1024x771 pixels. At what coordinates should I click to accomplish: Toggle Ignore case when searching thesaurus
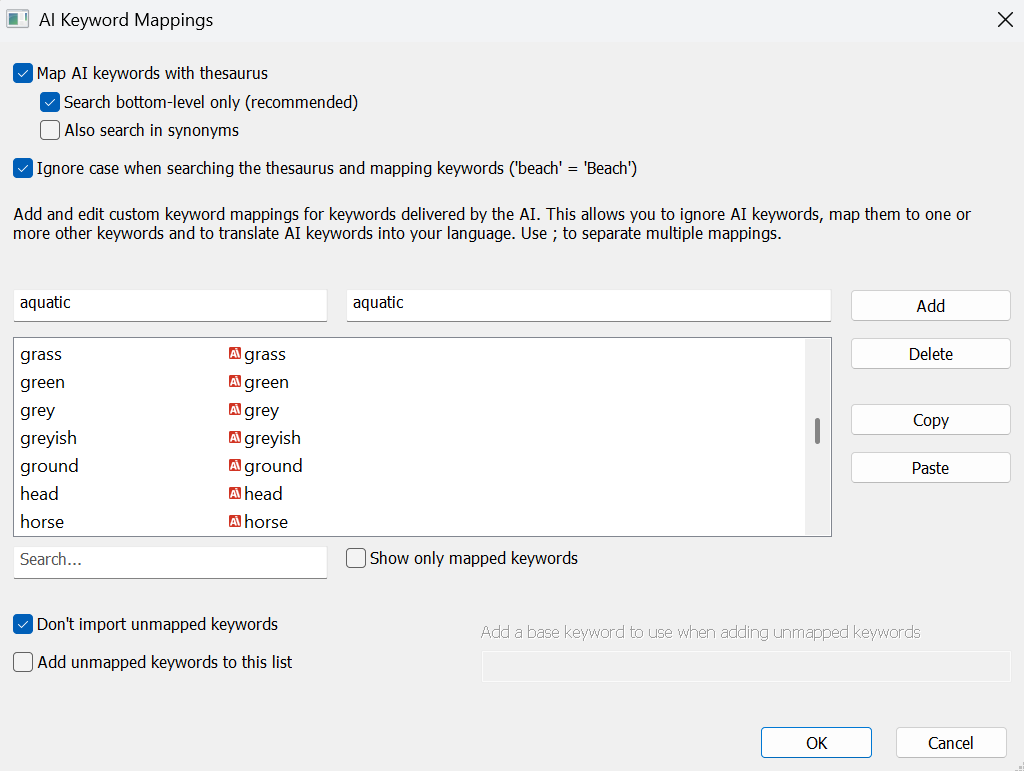23,168
